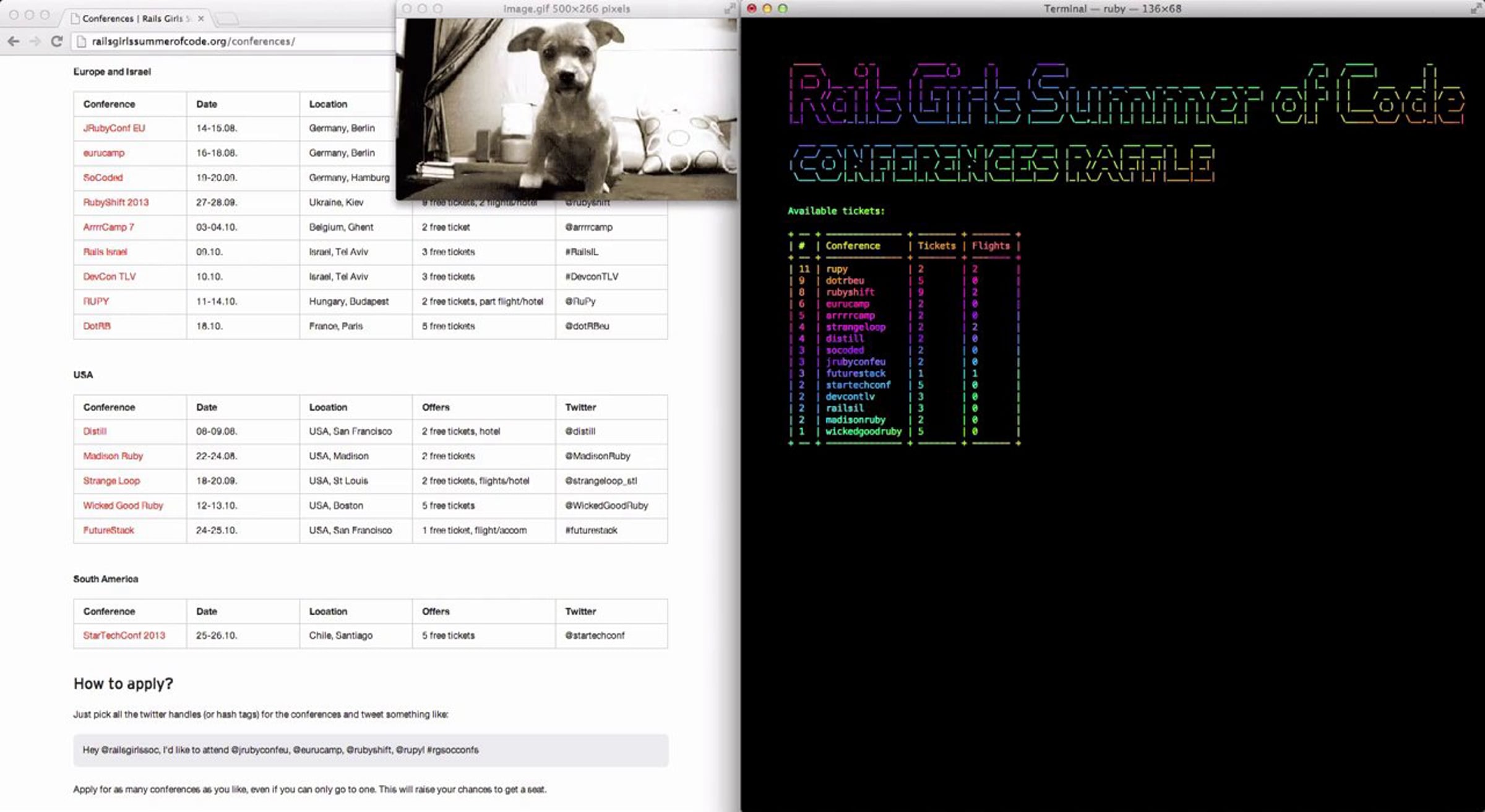
Task: Click the browser back arrow
Action: [x=14, y=41]
